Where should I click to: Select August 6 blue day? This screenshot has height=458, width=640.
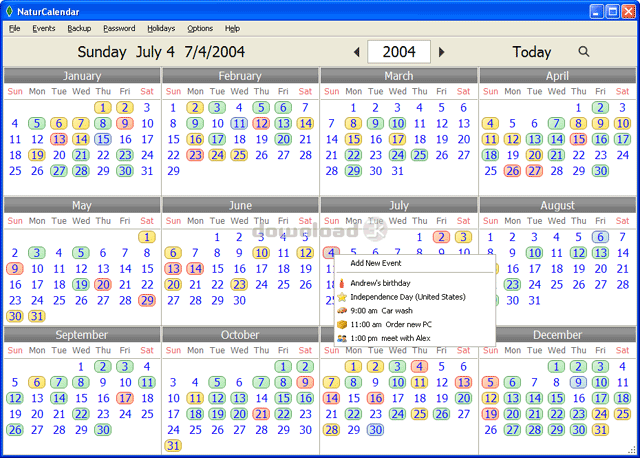point(600,237)
